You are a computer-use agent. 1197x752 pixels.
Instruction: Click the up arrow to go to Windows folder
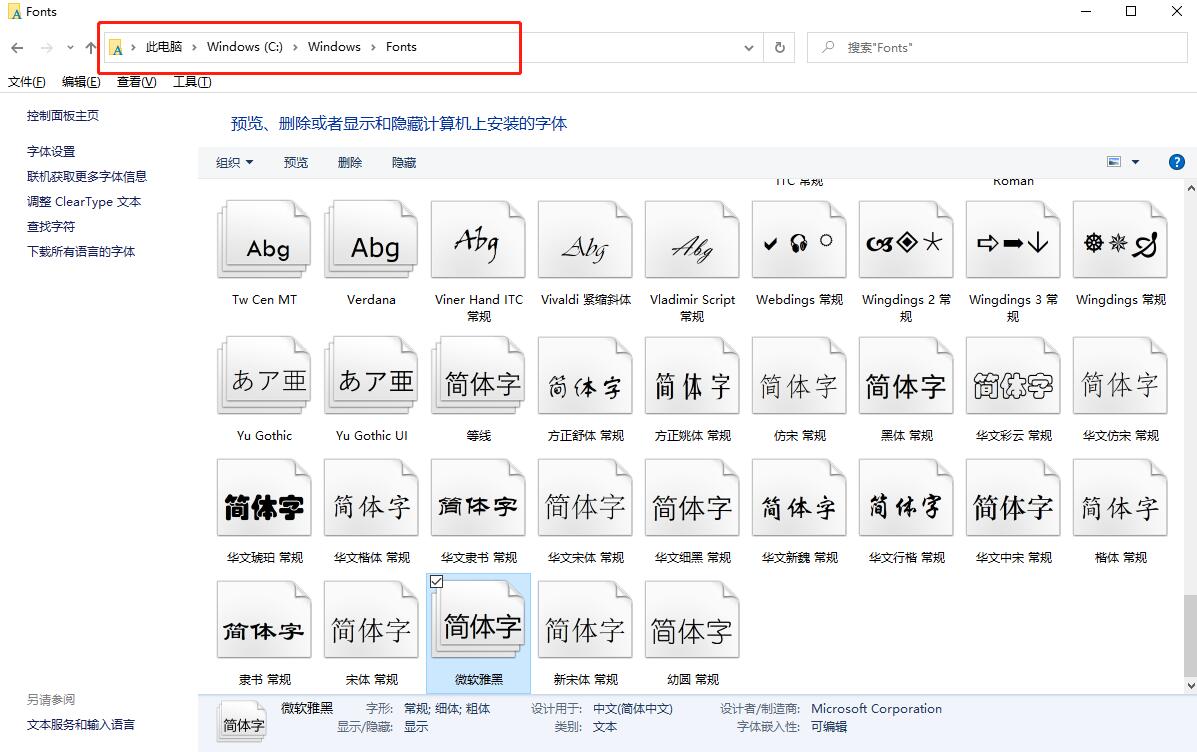pyautogui.click(x=88, y=47)
